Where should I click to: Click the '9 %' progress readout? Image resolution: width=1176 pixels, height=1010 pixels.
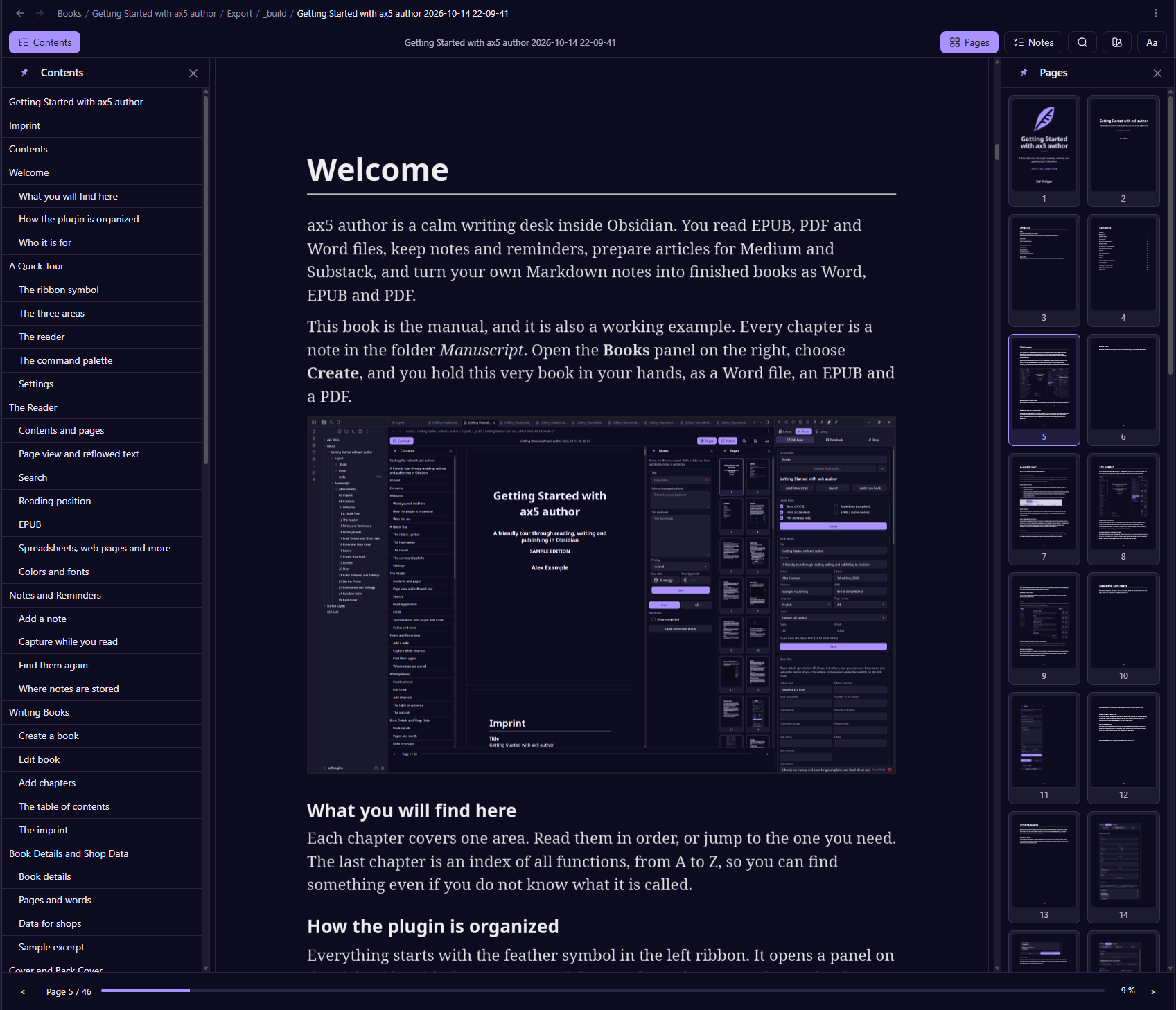pyautogui.click(x=1127, y=991)
